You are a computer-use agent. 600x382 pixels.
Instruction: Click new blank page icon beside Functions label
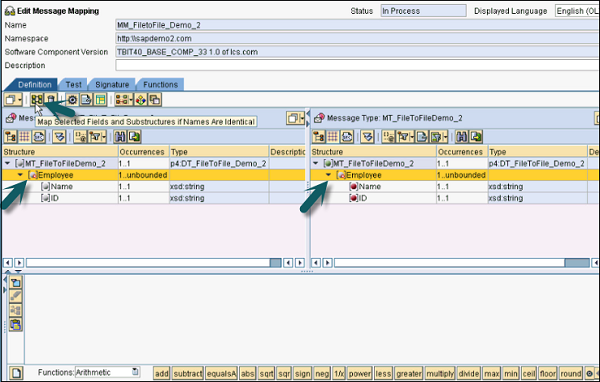pyautogui.click(x=16, y=373)
